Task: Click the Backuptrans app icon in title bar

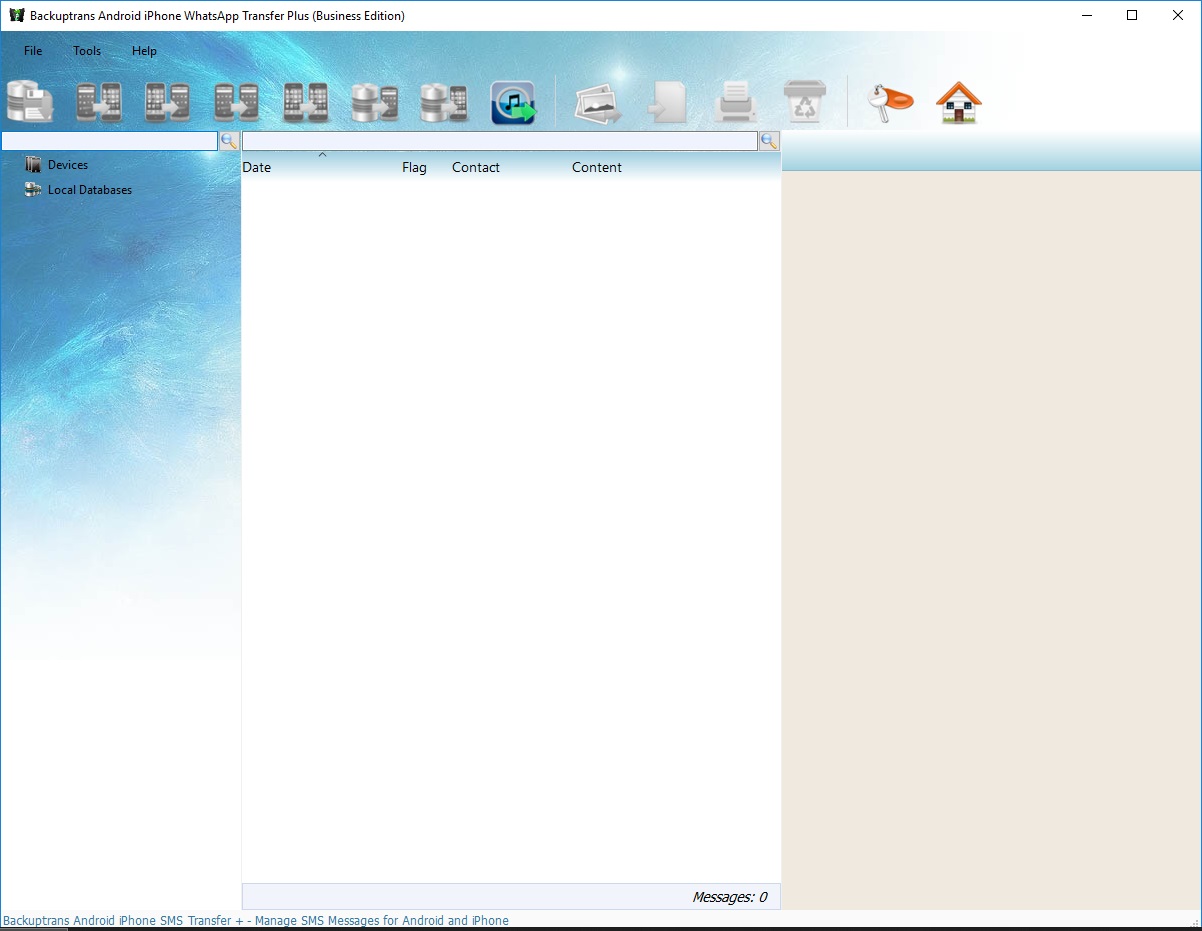Action: coord(16,16)
